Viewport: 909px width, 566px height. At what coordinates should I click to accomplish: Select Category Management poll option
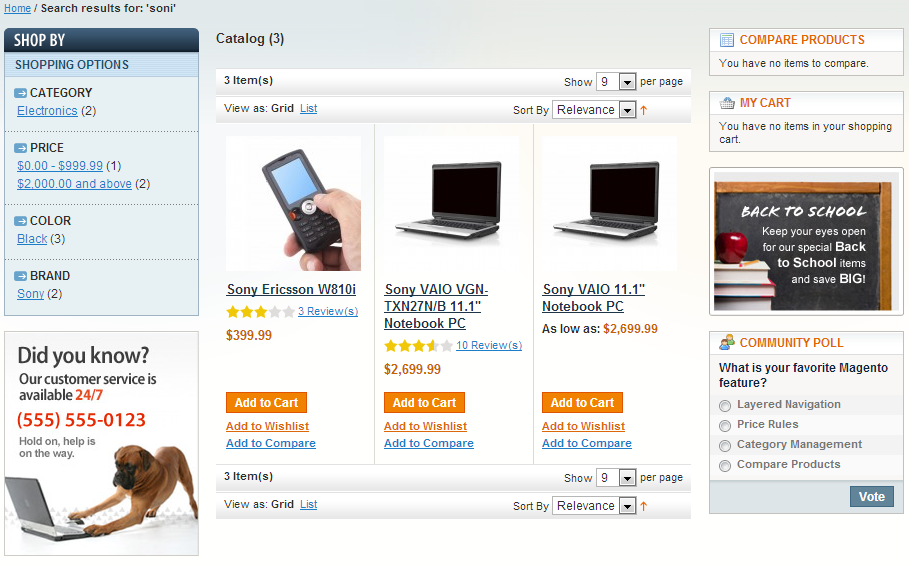click(725, 446)
